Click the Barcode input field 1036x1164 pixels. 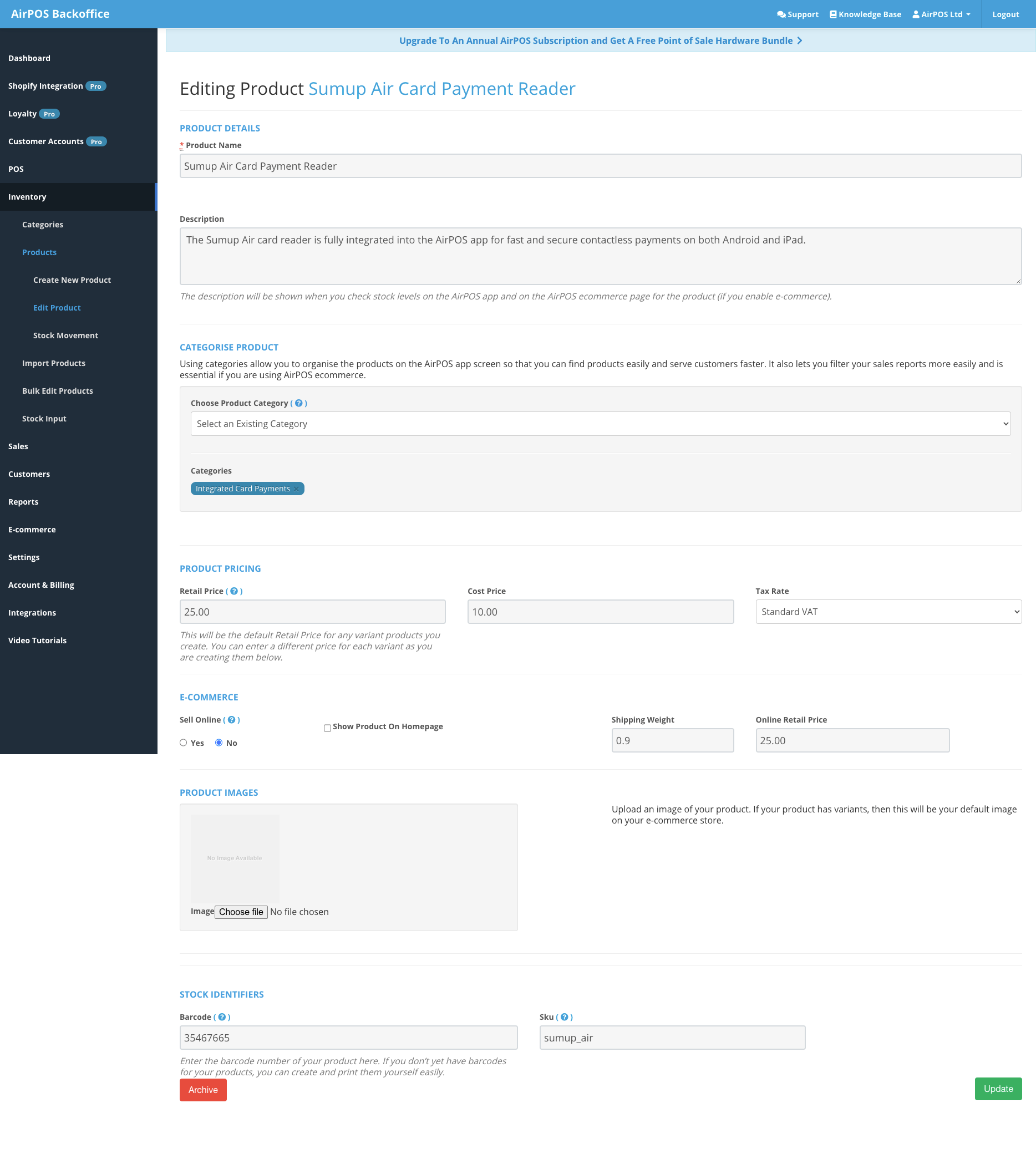348,1038
